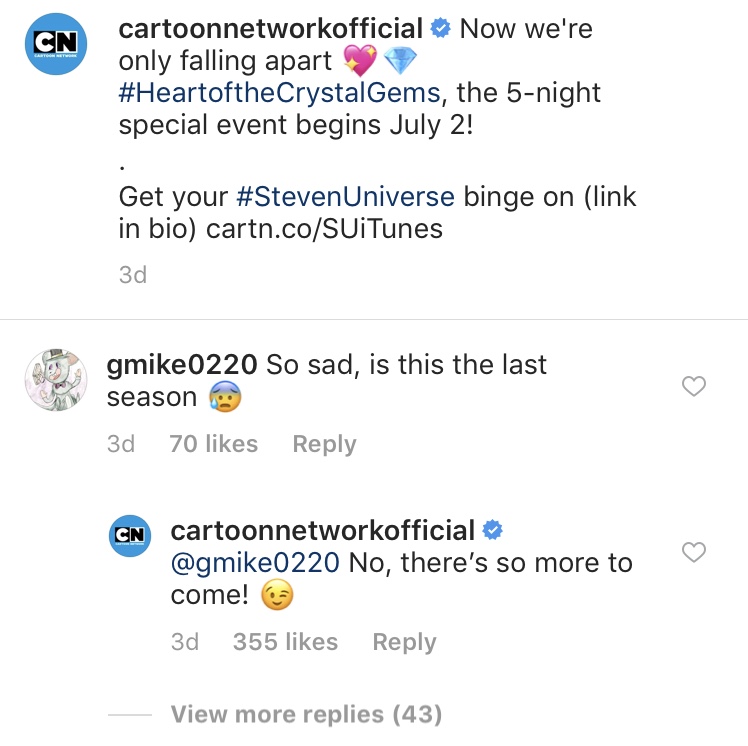Tap the small CN avatar beside the reply
Screen dimensions: 748x746
click(x=130, y=536)
